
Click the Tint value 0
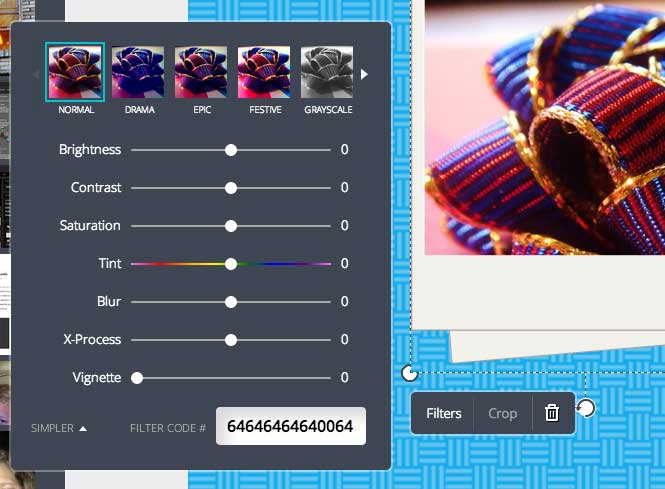pyautogui.click(x=344, y=263)
